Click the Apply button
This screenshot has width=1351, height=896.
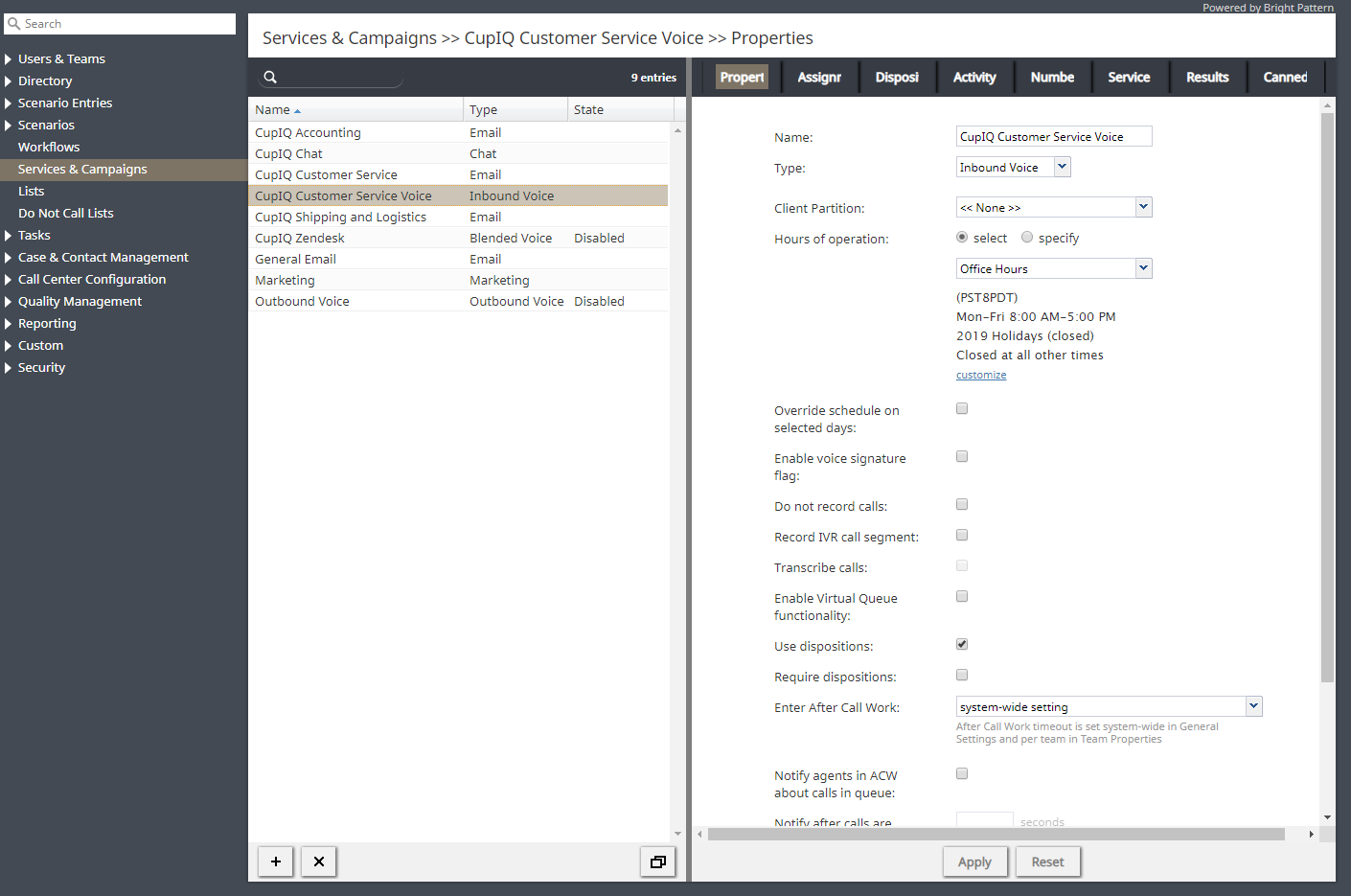[974, 862]
